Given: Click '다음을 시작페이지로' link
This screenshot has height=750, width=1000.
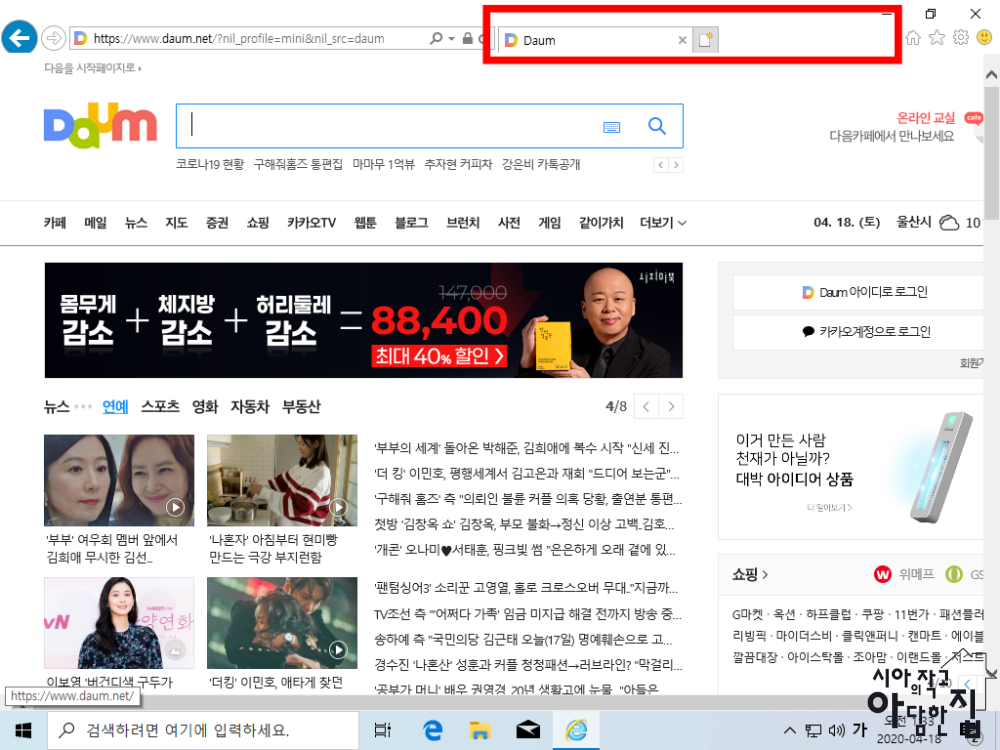Looking at the screenshot, I should [92, 68].
